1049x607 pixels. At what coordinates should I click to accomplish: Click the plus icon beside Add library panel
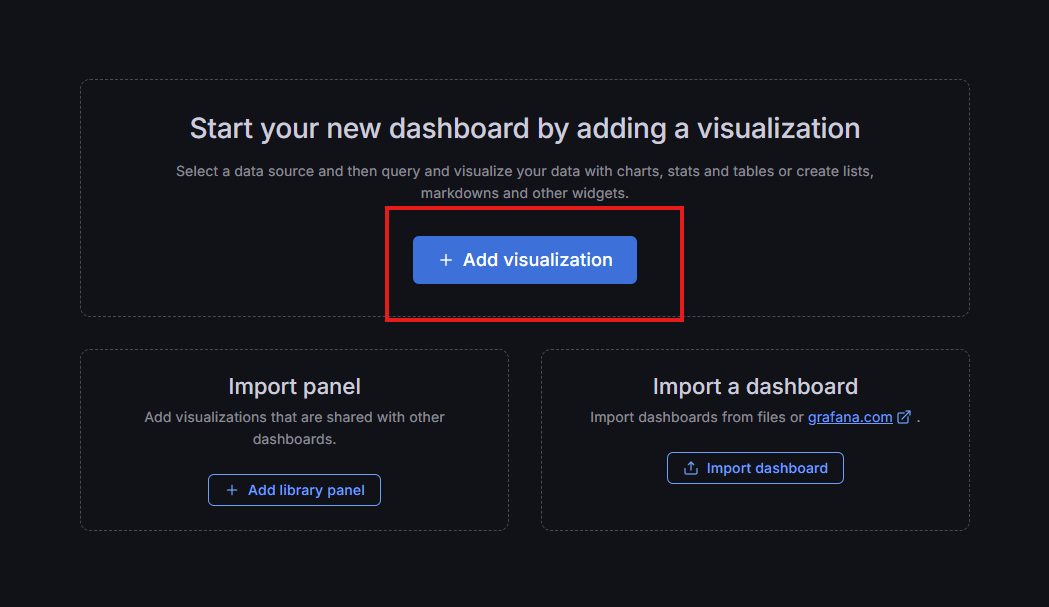[232, 490]
